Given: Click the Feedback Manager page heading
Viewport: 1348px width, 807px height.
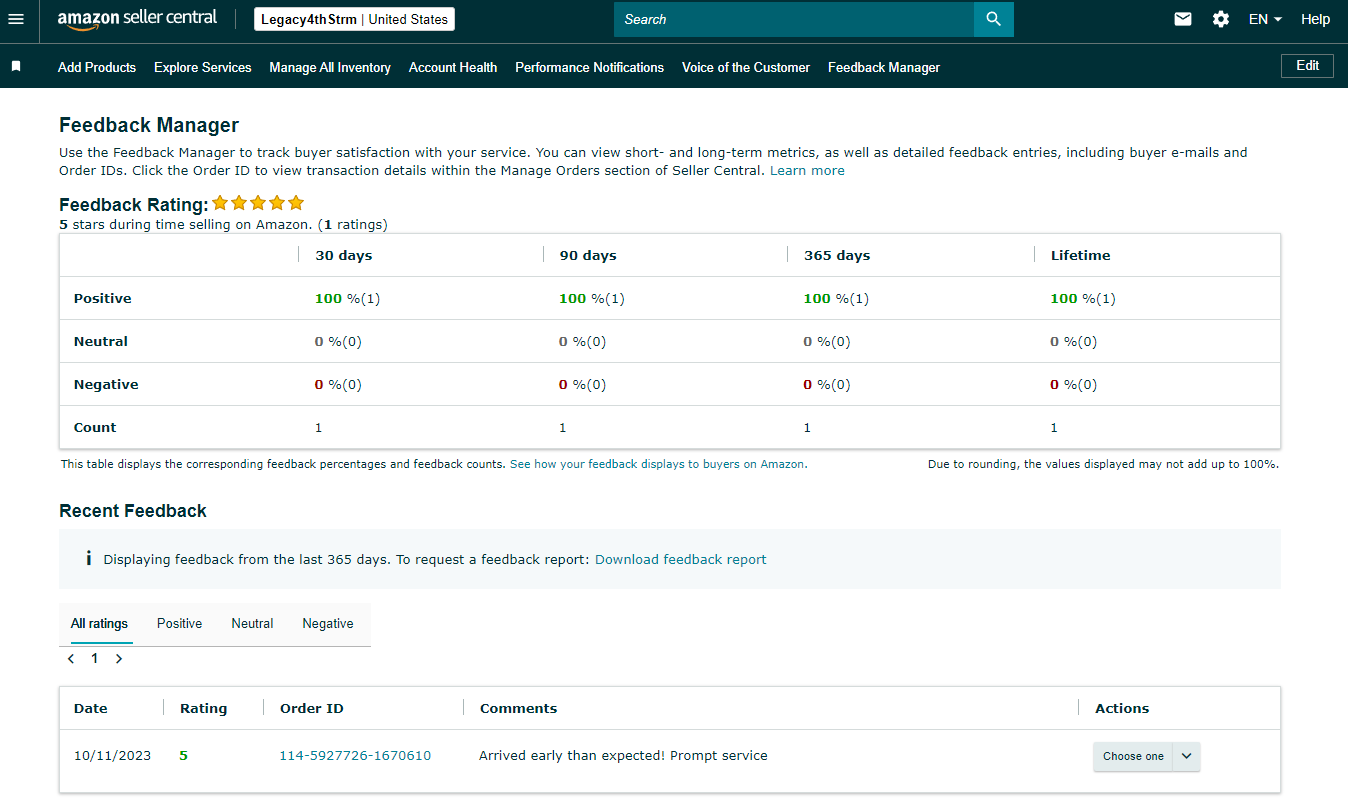Looking at the screenshot, I should click(149, 125).
